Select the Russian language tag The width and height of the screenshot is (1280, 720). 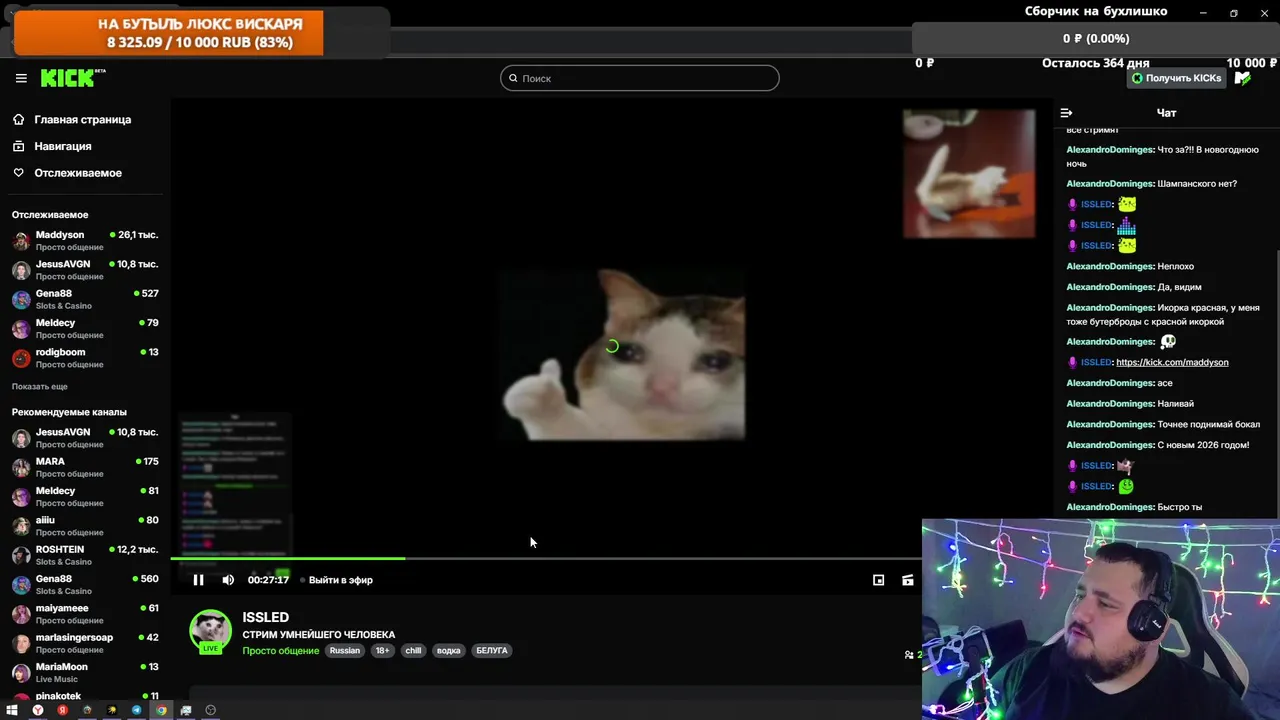coord(345,650)
